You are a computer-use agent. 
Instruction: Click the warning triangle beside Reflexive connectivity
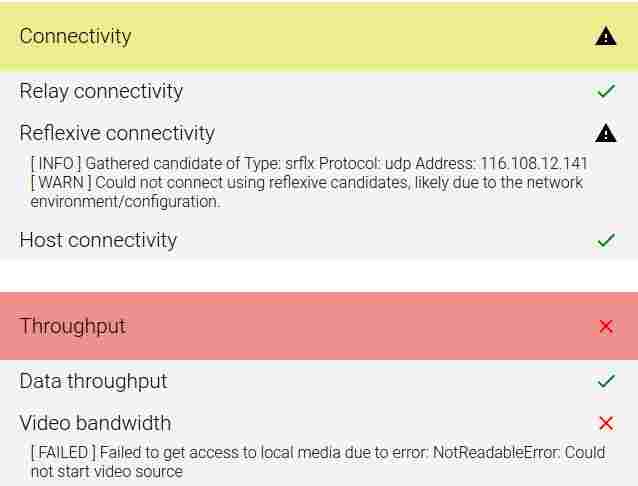(605, 133)
